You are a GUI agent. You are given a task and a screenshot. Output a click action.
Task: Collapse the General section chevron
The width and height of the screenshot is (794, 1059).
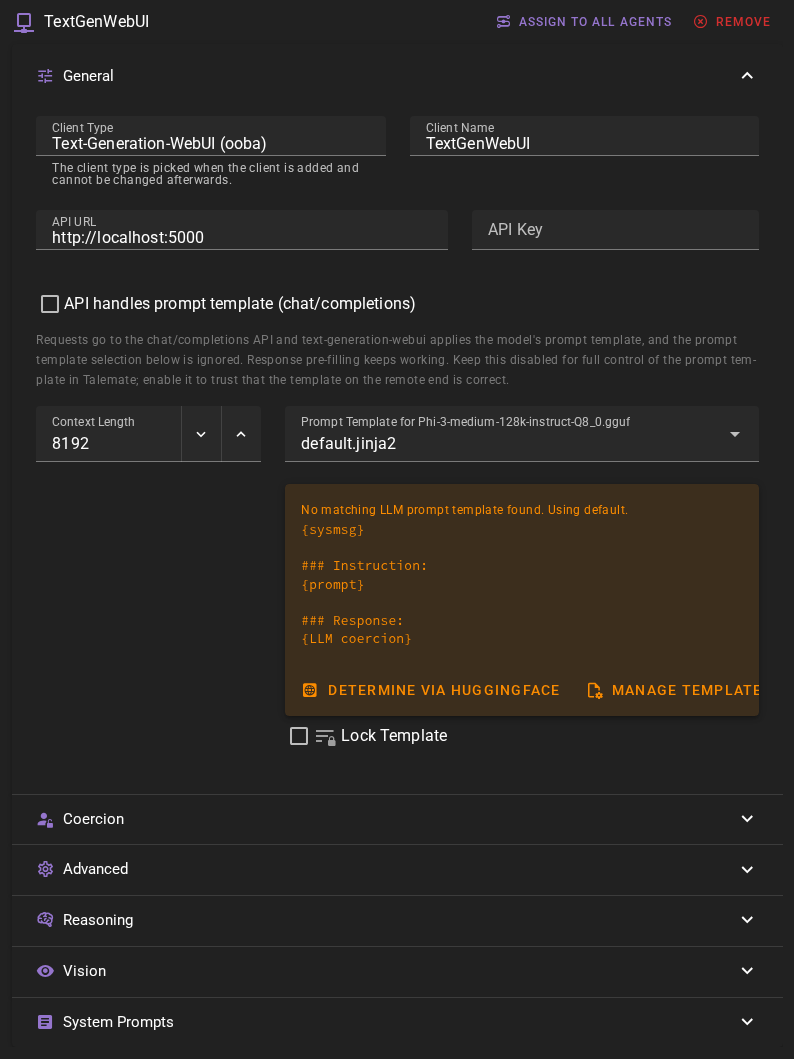(747, 76)
